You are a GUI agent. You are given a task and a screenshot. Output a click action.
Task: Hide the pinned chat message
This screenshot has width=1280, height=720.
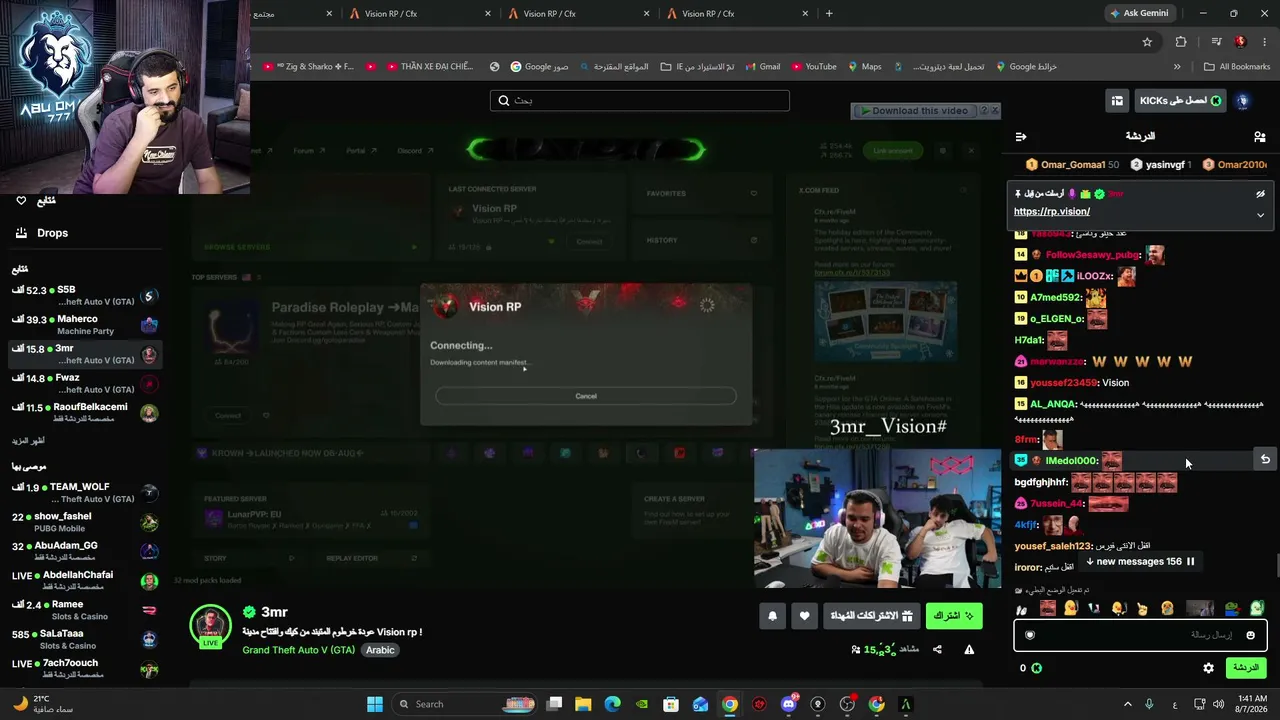tap(1260, 194)
